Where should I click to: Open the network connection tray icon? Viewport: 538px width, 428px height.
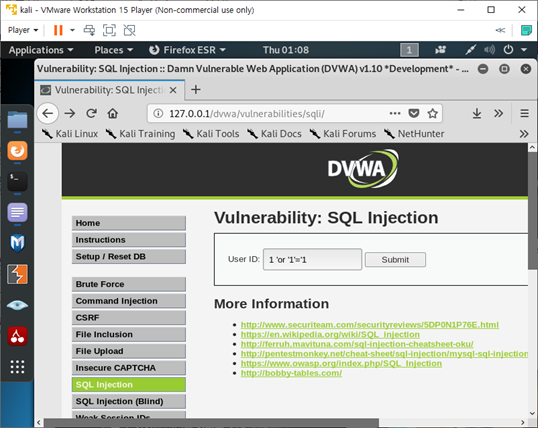pos(471,50)
